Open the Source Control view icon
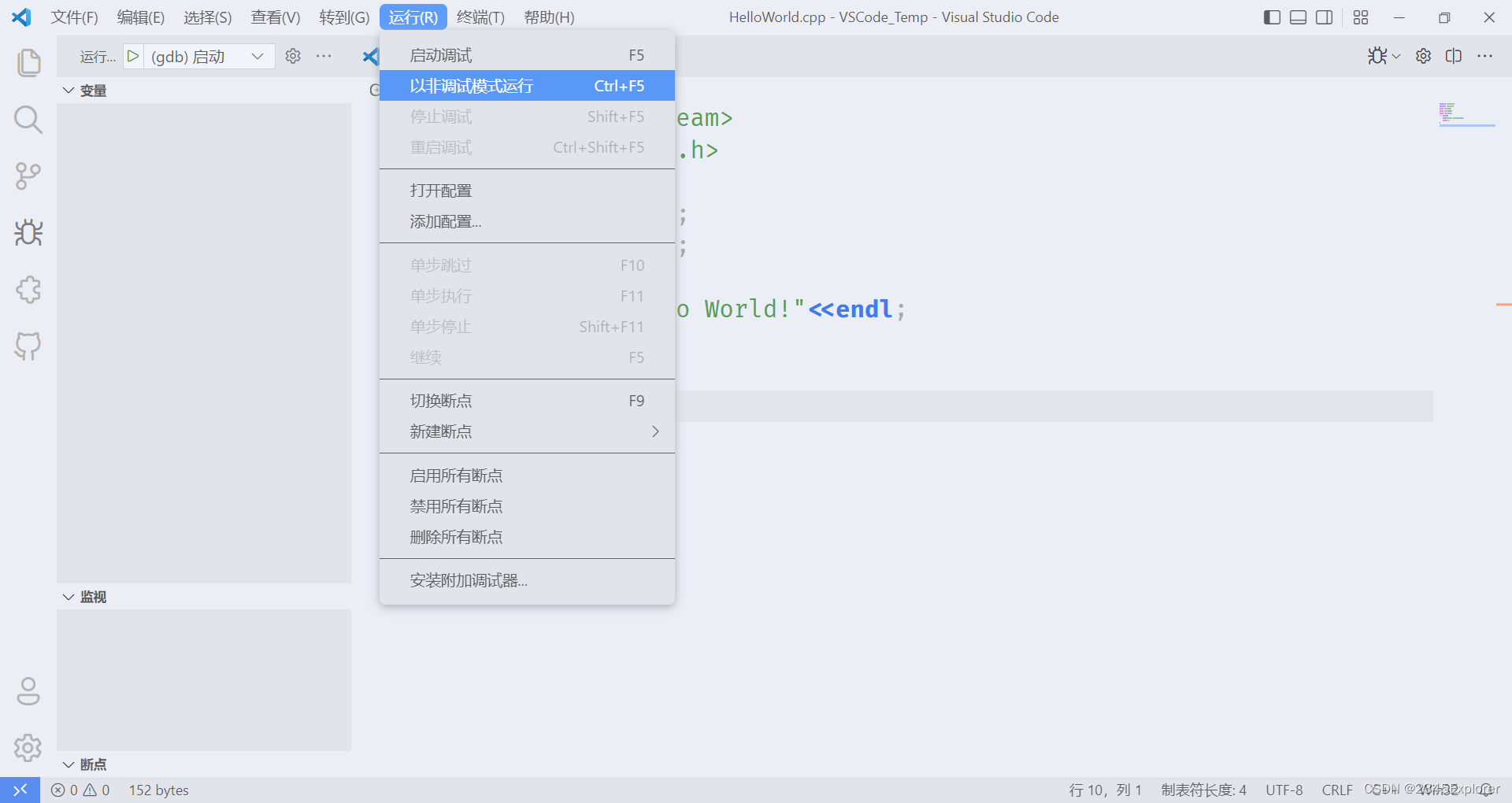Image resolution: width=1512 pixels, height=803 pixels. pos(28,176)
